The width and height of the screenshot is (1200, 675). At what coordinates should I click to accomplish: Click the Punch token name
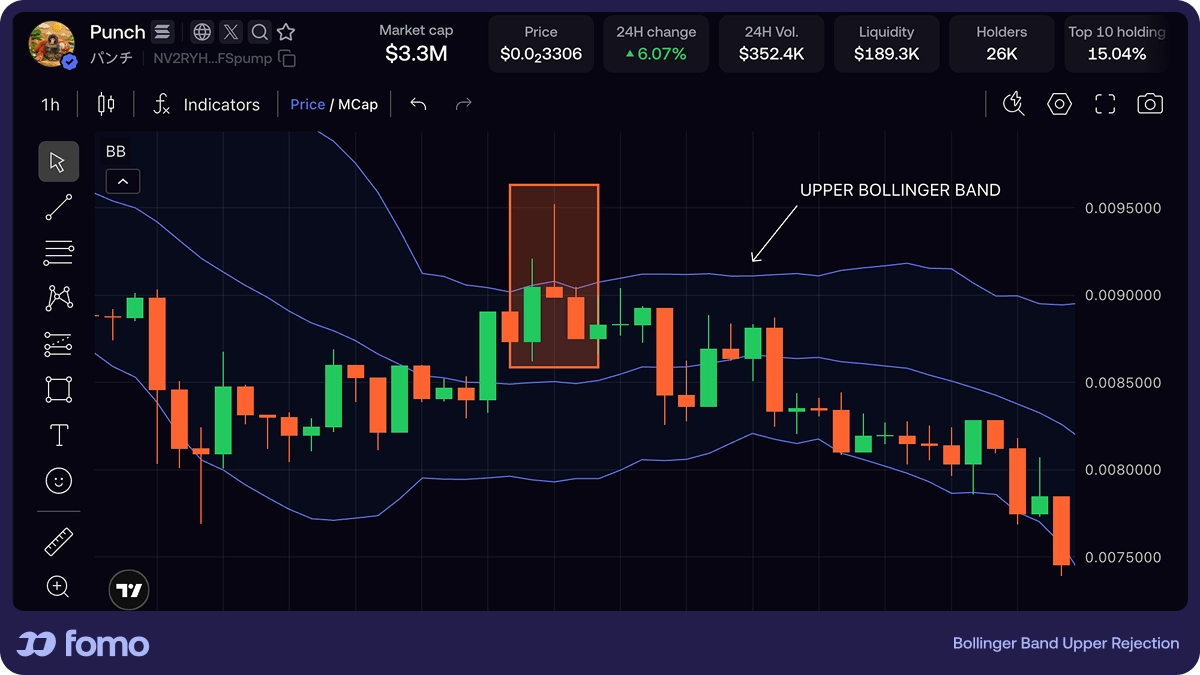click(x=117, y=32)
